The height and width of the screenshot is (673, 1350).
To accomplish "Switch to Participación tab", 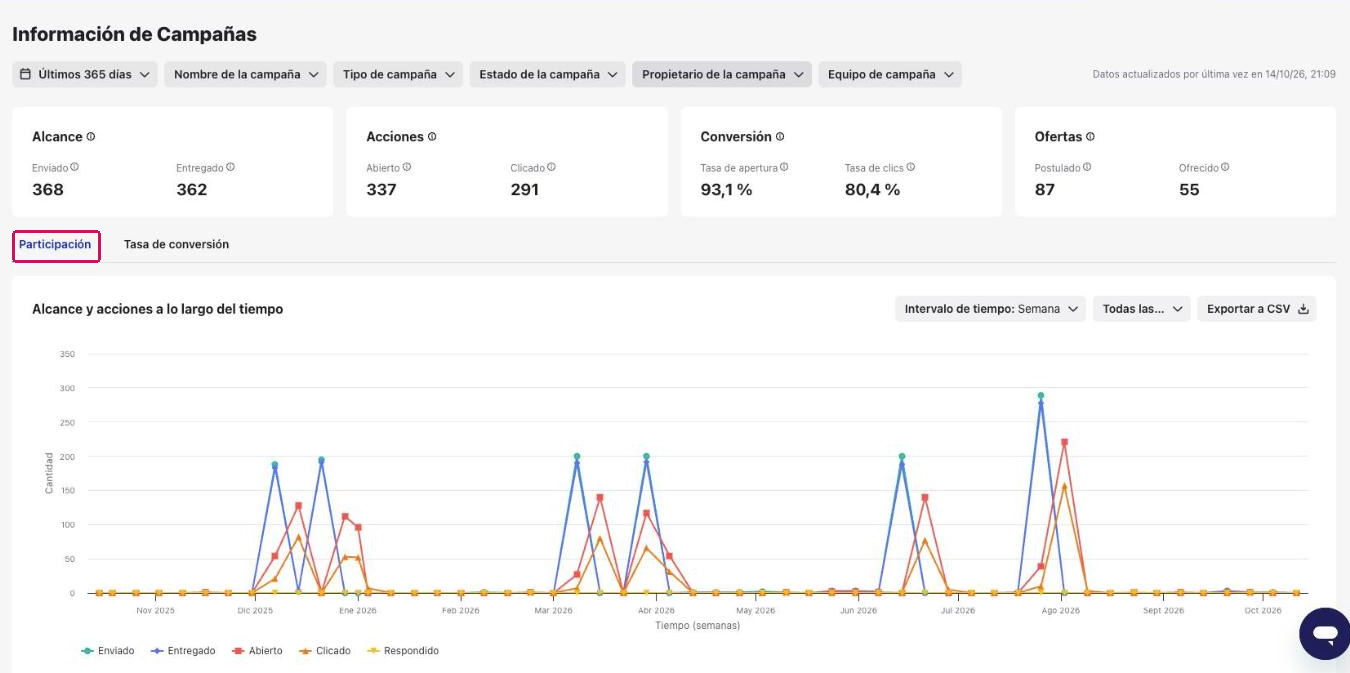I will pyautogui.click(x=55, y=245).
